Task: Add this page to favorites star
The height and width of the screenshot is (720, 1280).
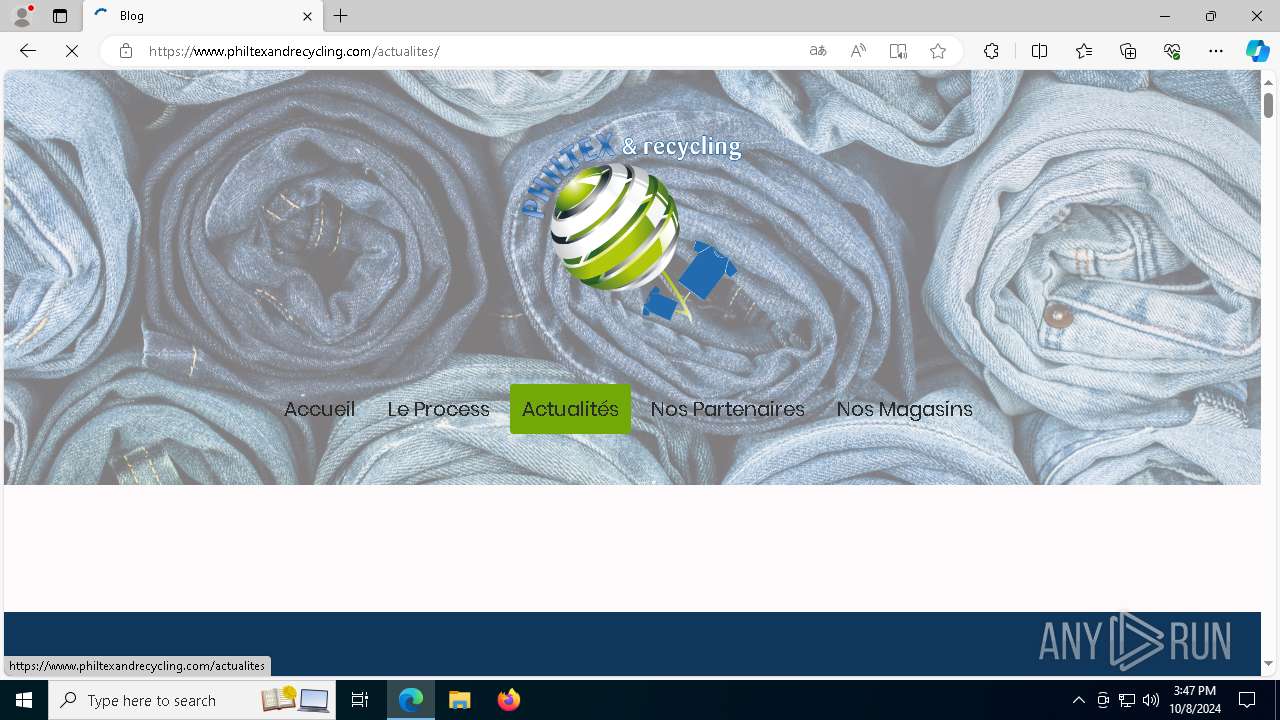Action: tap(938, 51)
